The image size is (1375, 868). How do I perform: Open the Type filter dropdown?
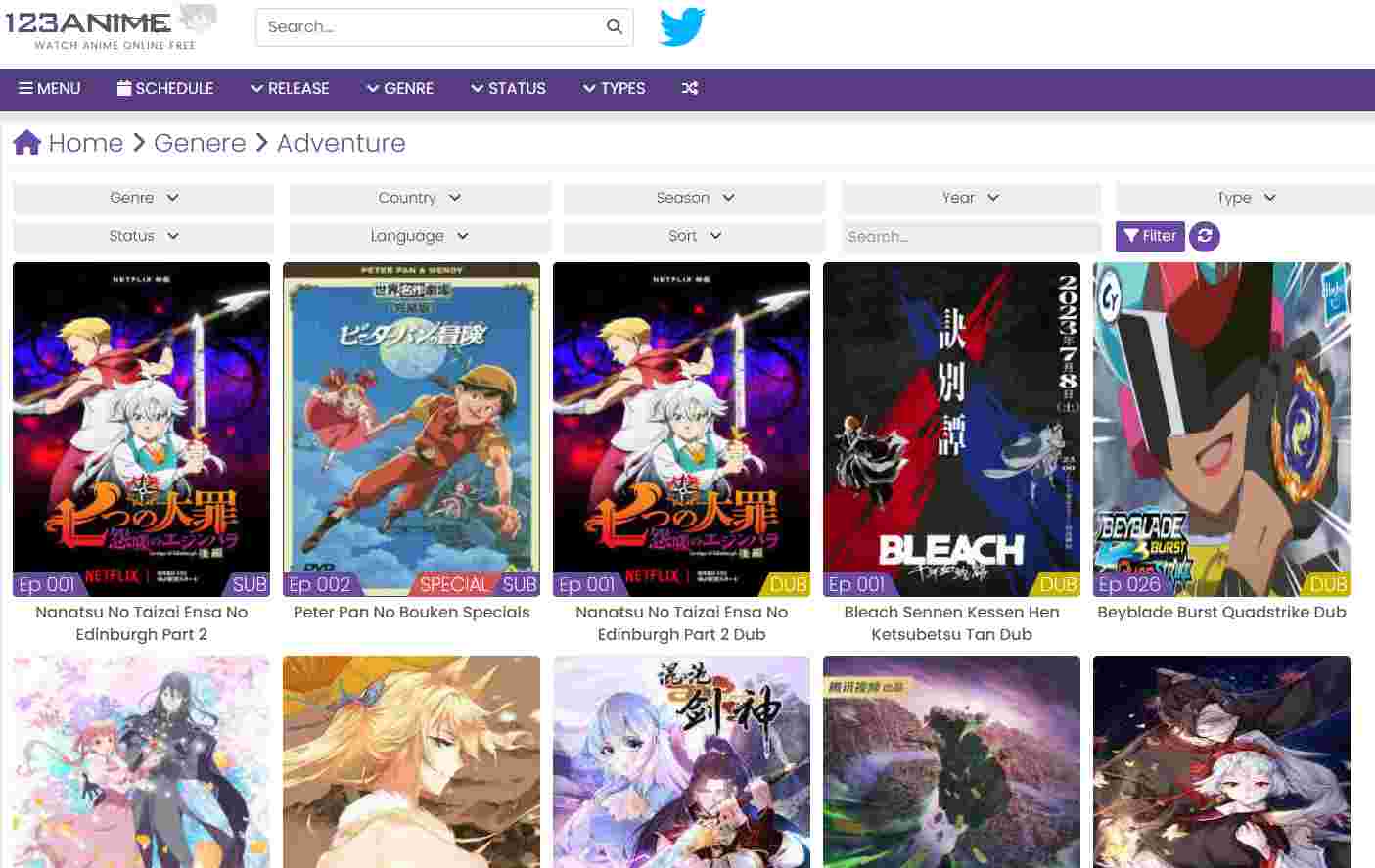(x=1246, y=198)
